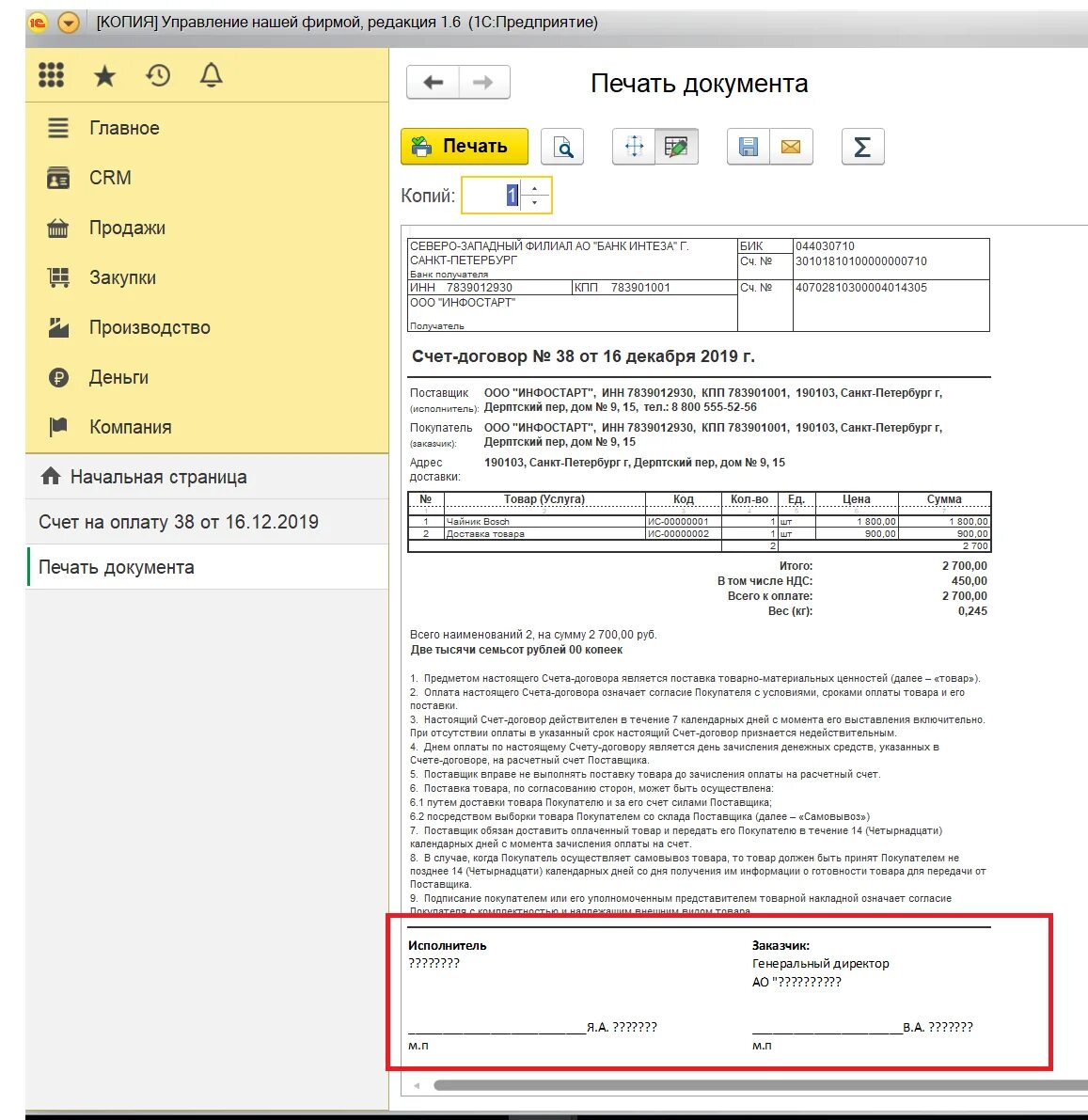This screenshot has height=1120, width=1088.
Task: Open the sections grid menu icon
Action: pos(51,75)
